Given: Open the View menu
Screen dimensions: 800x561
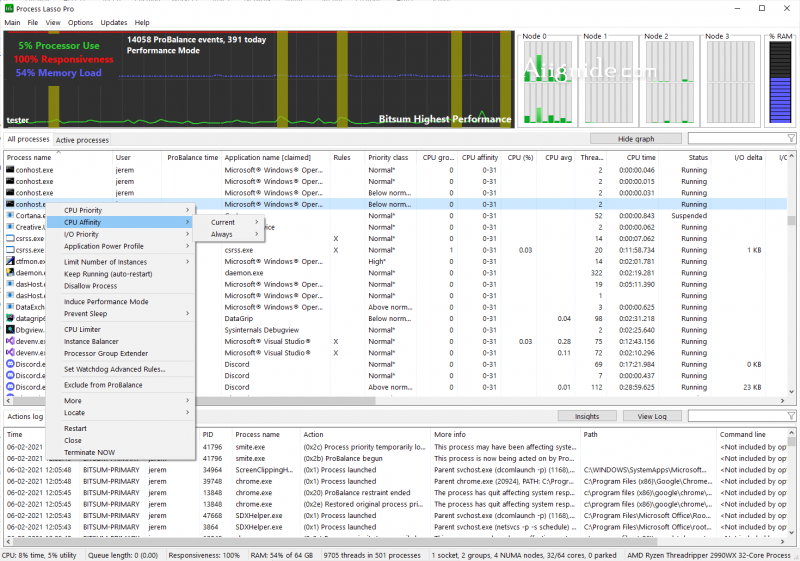Looking at the screenshot, I should 53,22.
